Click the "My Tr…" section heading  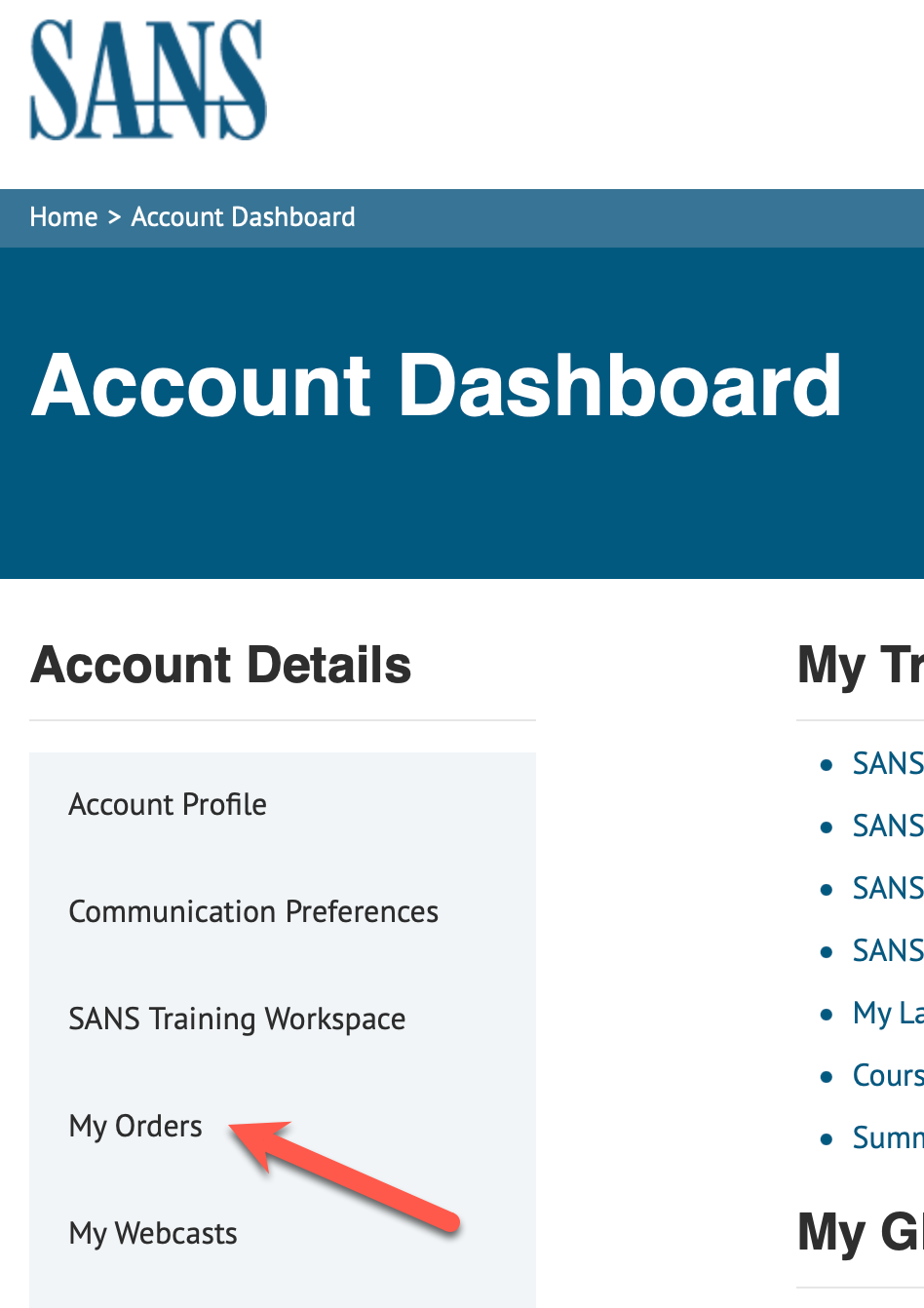860,666
